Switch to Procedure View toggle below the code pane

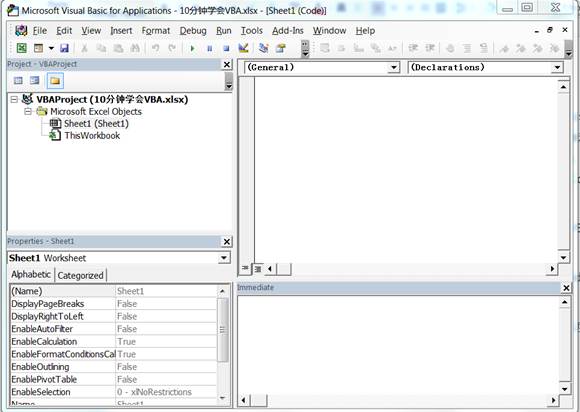click(245, 269)
